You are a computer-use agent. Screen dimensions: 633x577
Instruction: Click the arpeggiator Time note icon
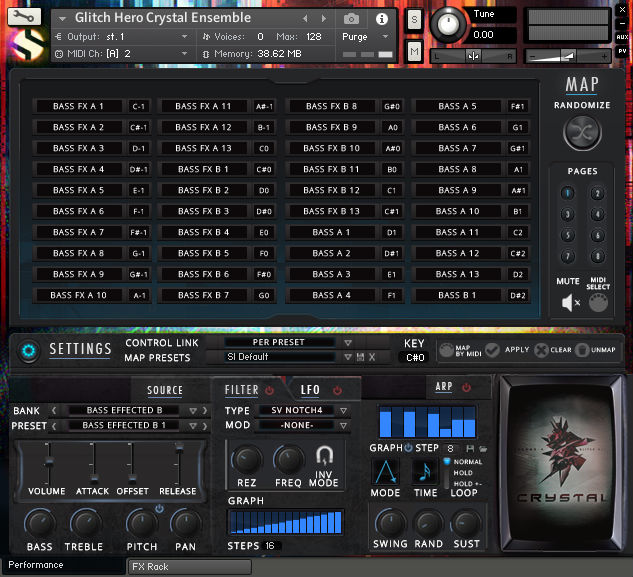tap(426, 472)
